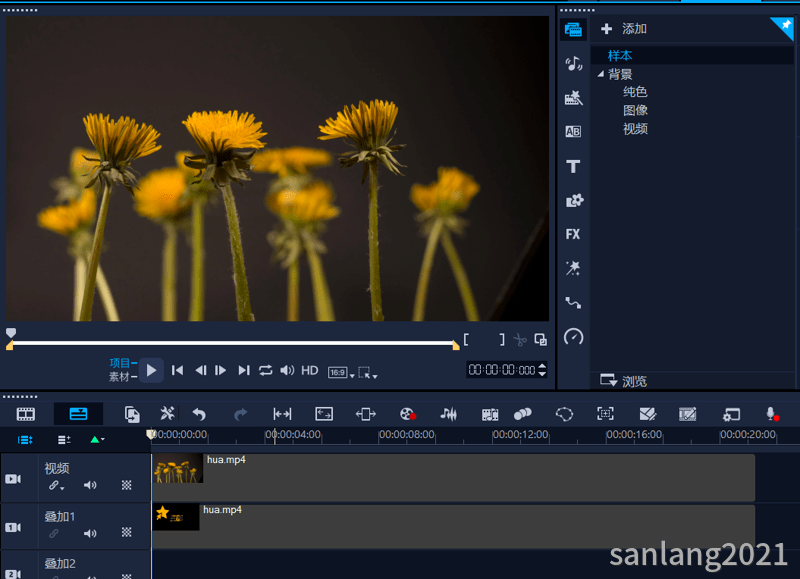Open the Template library icon below the music note
The image size is (800, 579).
(573, 97)
